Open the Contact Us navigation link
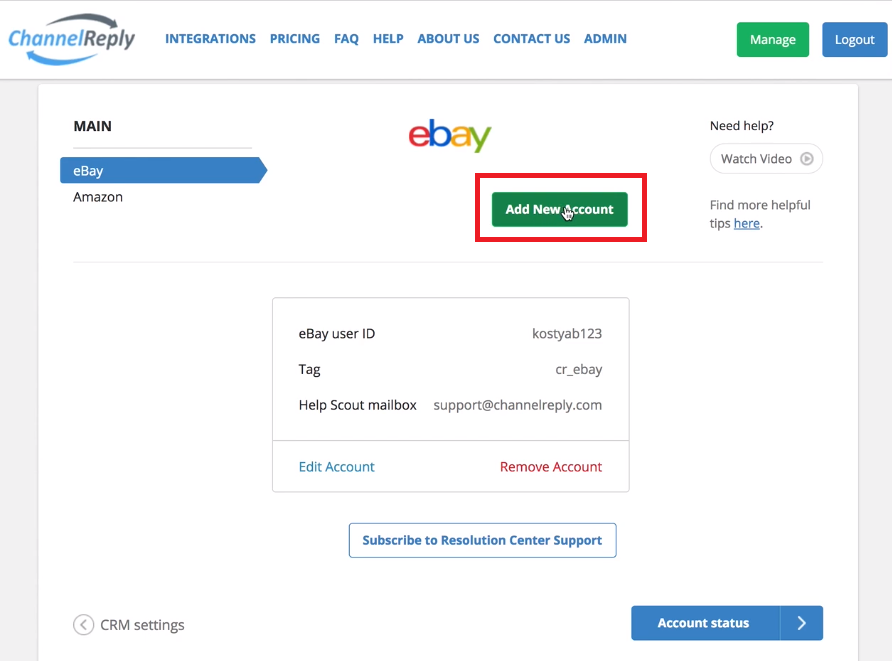Screen dimensions: 892x661 [x=531, y=39]
